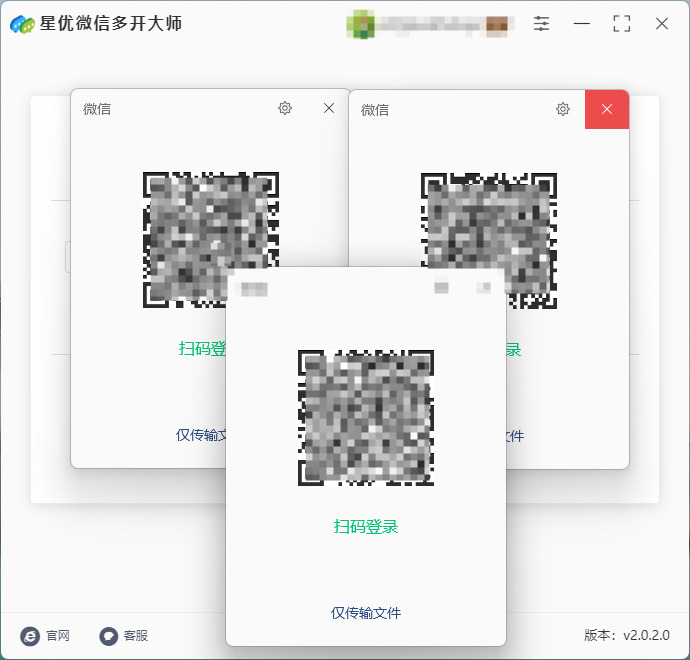The image size is (690, 660).
Task: Click 仅传输文件 in the left 微信 window
Action: pos(201,435)
